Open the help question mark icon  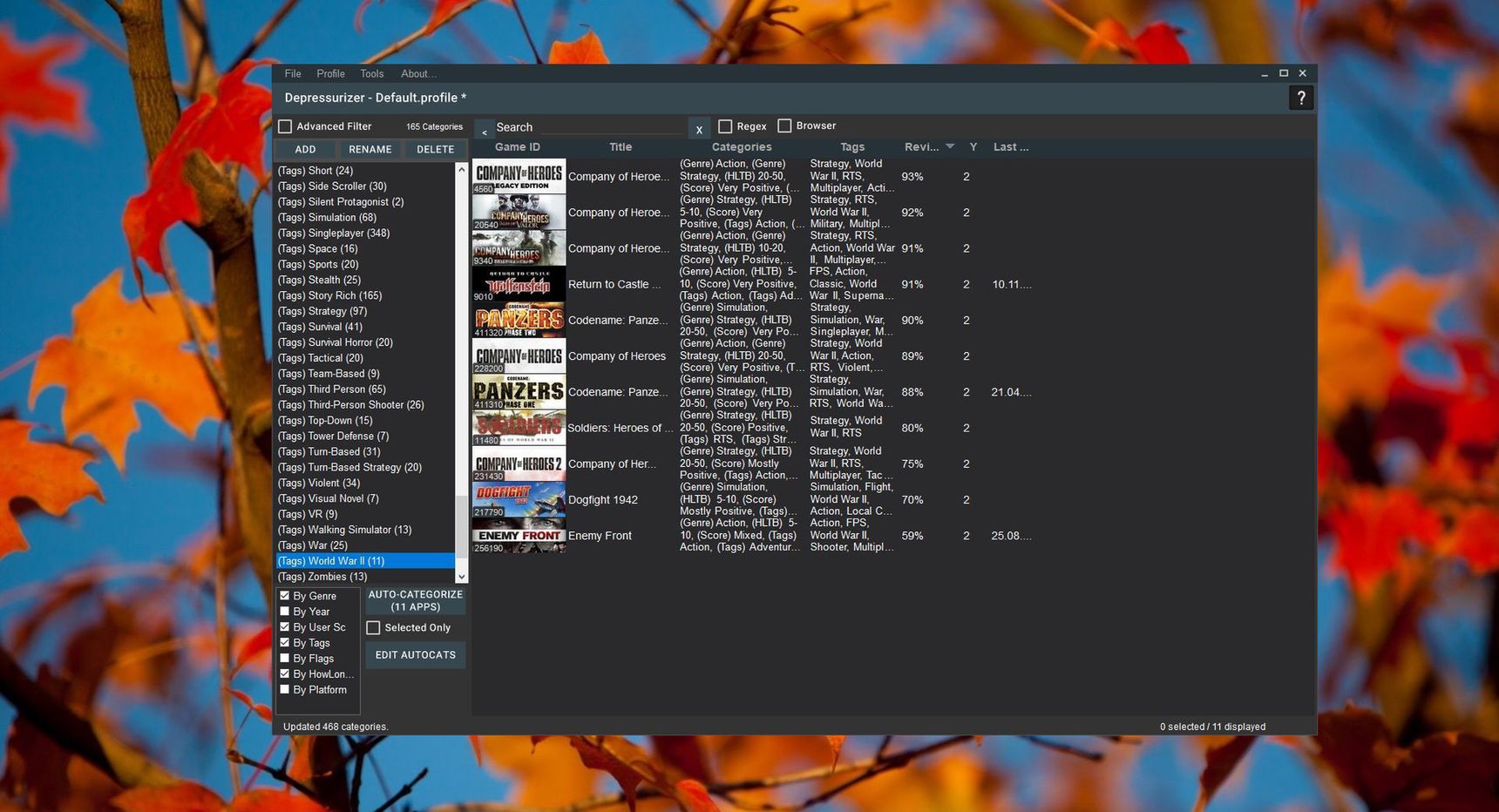click(x=1300, y=98)
